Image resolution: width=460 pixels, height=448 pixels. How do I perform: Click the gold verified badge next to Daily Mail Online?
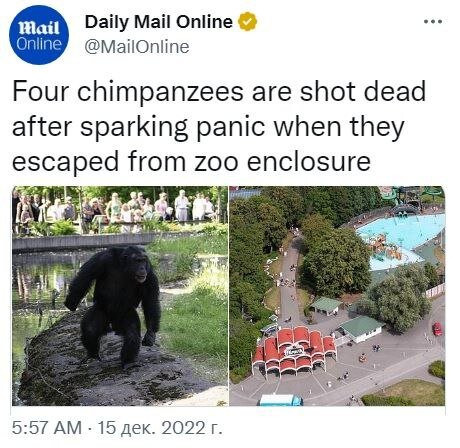coord(247,22)
